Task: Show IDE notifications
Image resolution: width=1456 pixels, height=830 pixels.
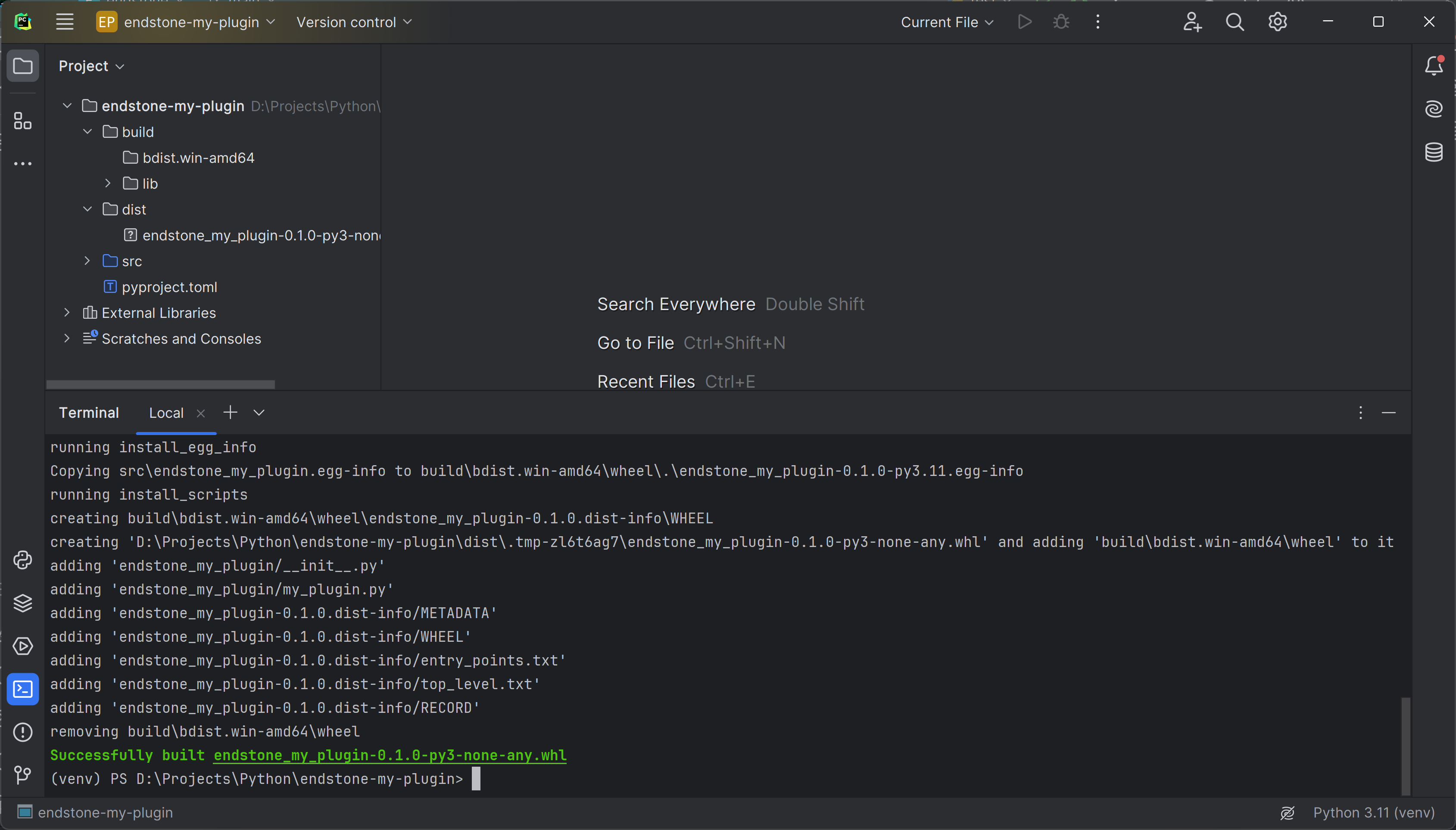Action: click(1433, 65)
